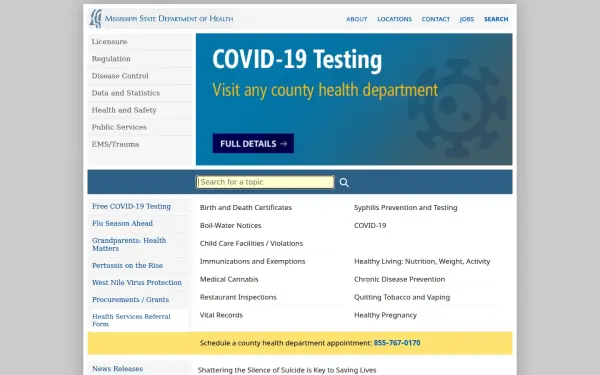Open Restaurant Inspections topic
Screen dimensions: 600x375
coord(238,297)
